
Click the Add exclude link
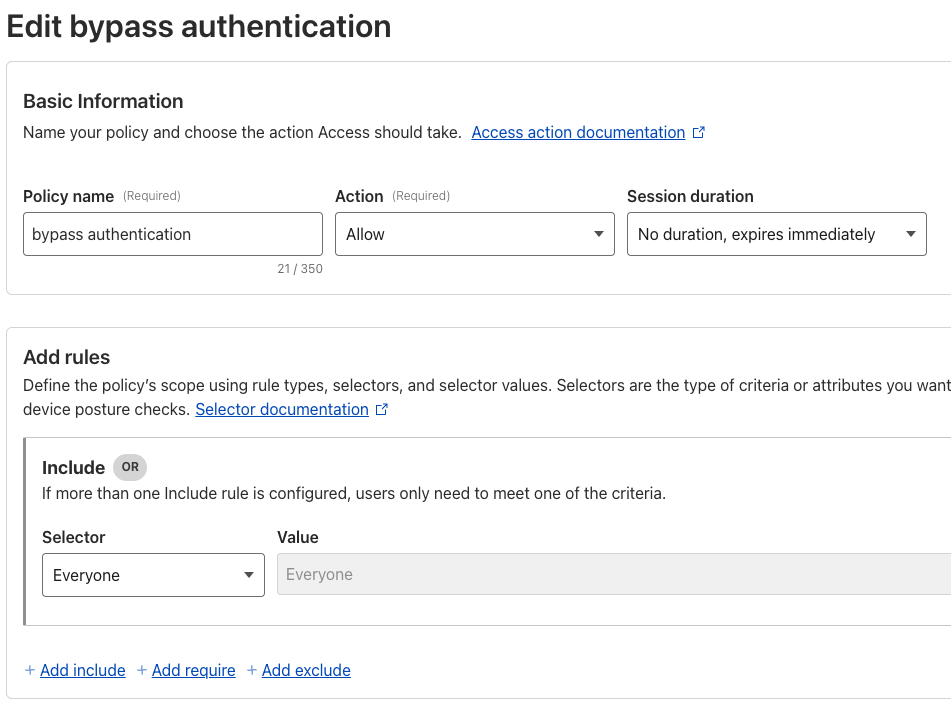point(306,670)
